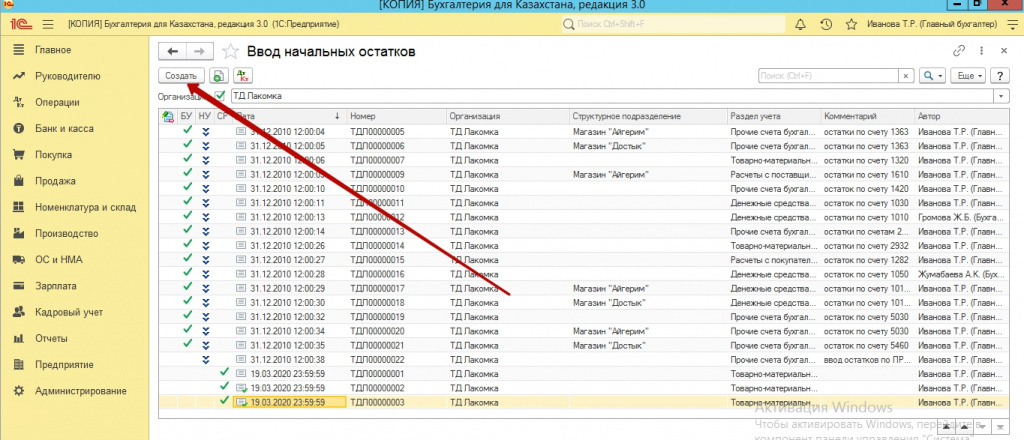Open the magnifier search dropdown
Image resolution: width=1024 pixels, height=440 pixels.
pos(933,76)
